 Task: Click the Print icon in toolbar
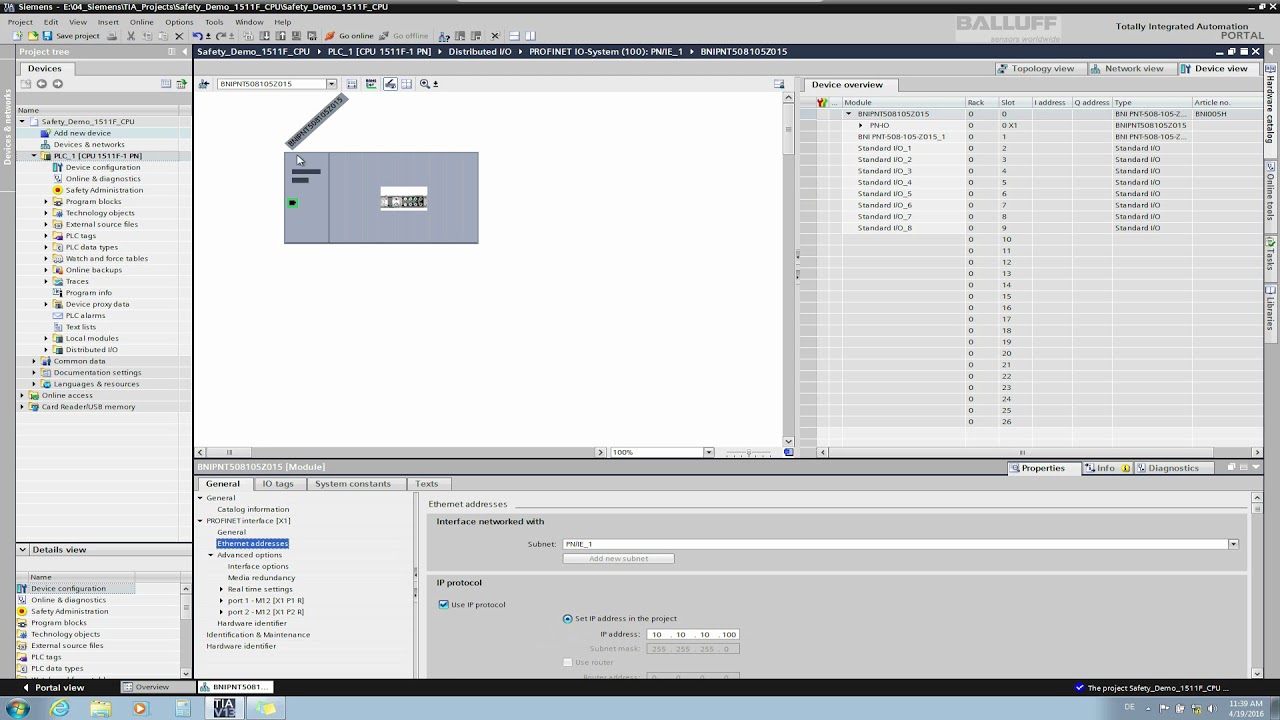(112, 36)
